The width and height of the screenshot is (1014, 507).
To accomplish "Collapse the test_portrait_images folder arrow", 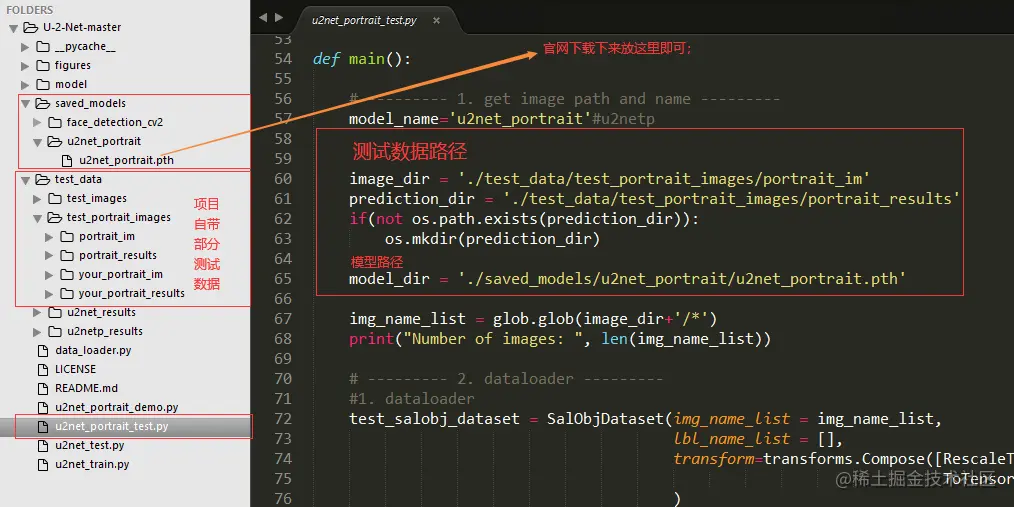I will pos(38,218).
